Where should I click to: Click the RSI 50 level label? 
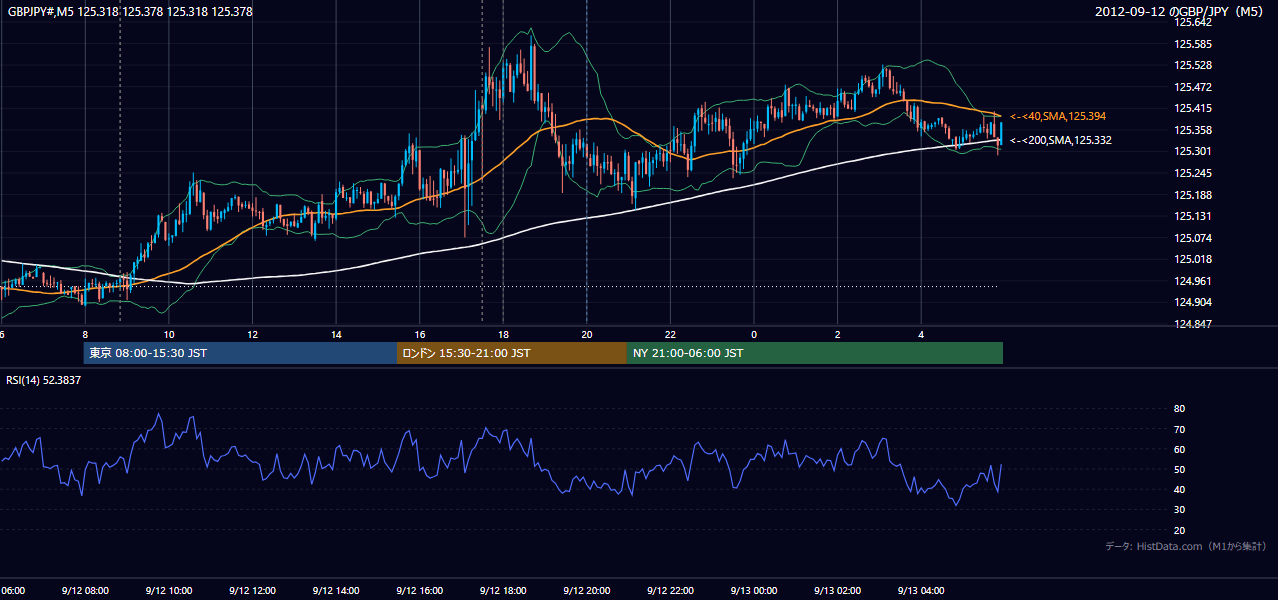[1179, 469]
